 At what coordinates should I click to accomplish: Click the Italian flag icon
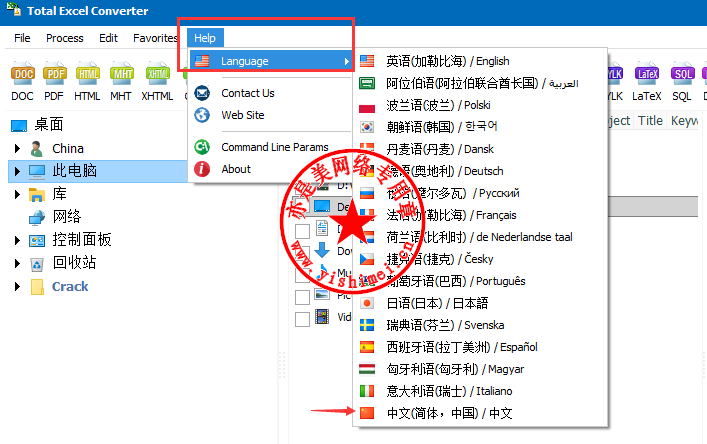coord(367,391)
